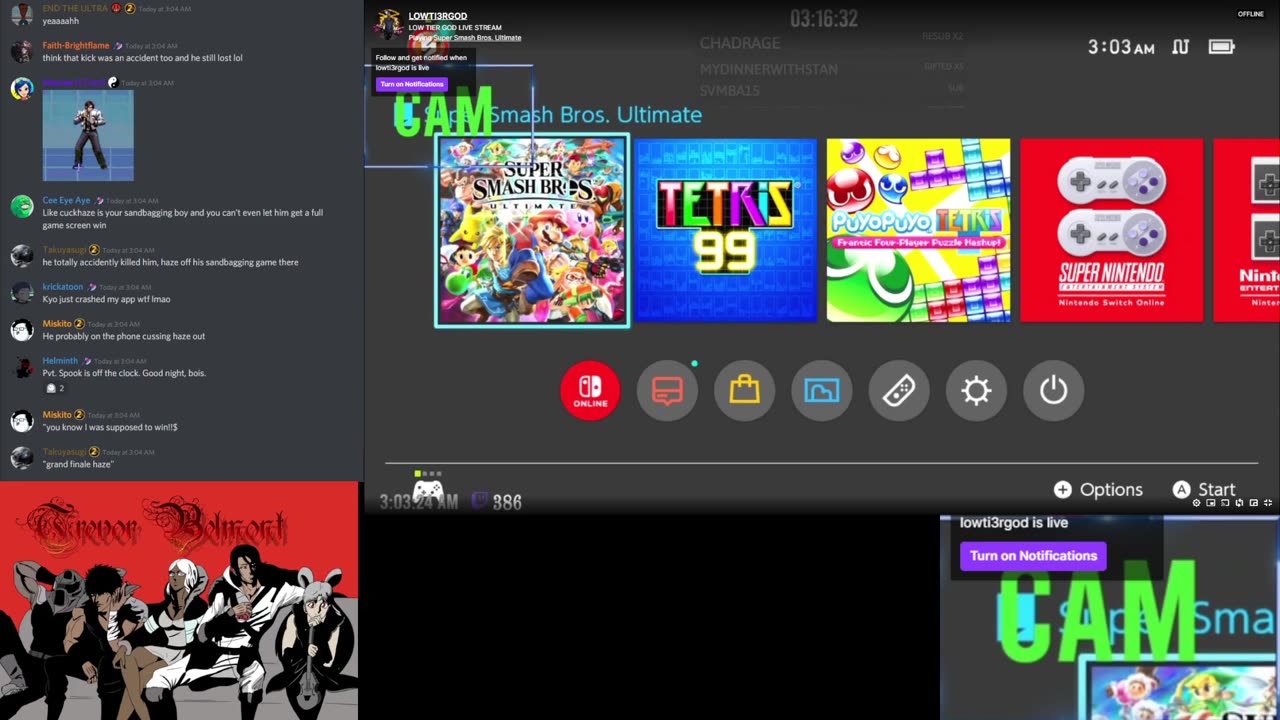Click the Wi-Fi signal icon beside the clock

1180,47
